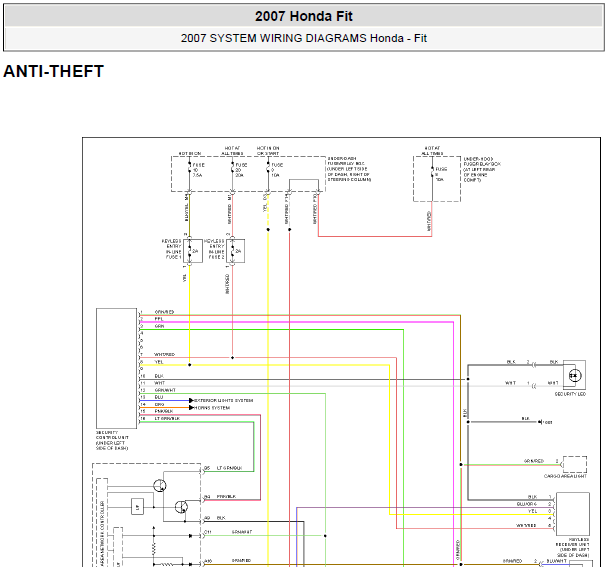Click the SECURITY LED label

click(x=570, y=394)
